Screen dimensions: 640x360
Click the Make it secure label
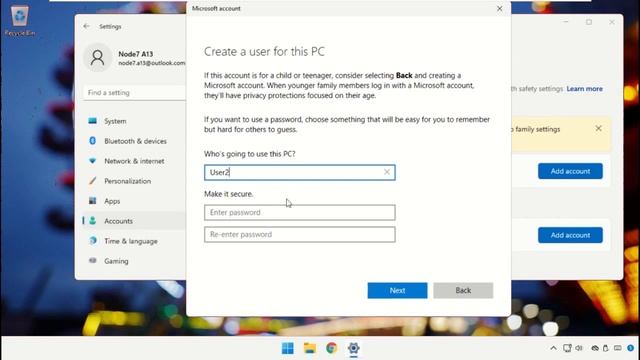(229, 194)
